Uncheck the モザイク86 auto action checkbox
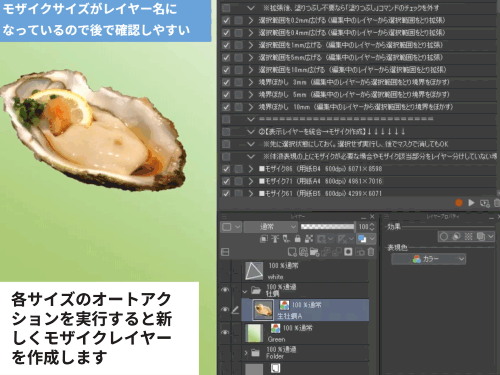This screenshot has height=375, width=500. pos(226,169)
